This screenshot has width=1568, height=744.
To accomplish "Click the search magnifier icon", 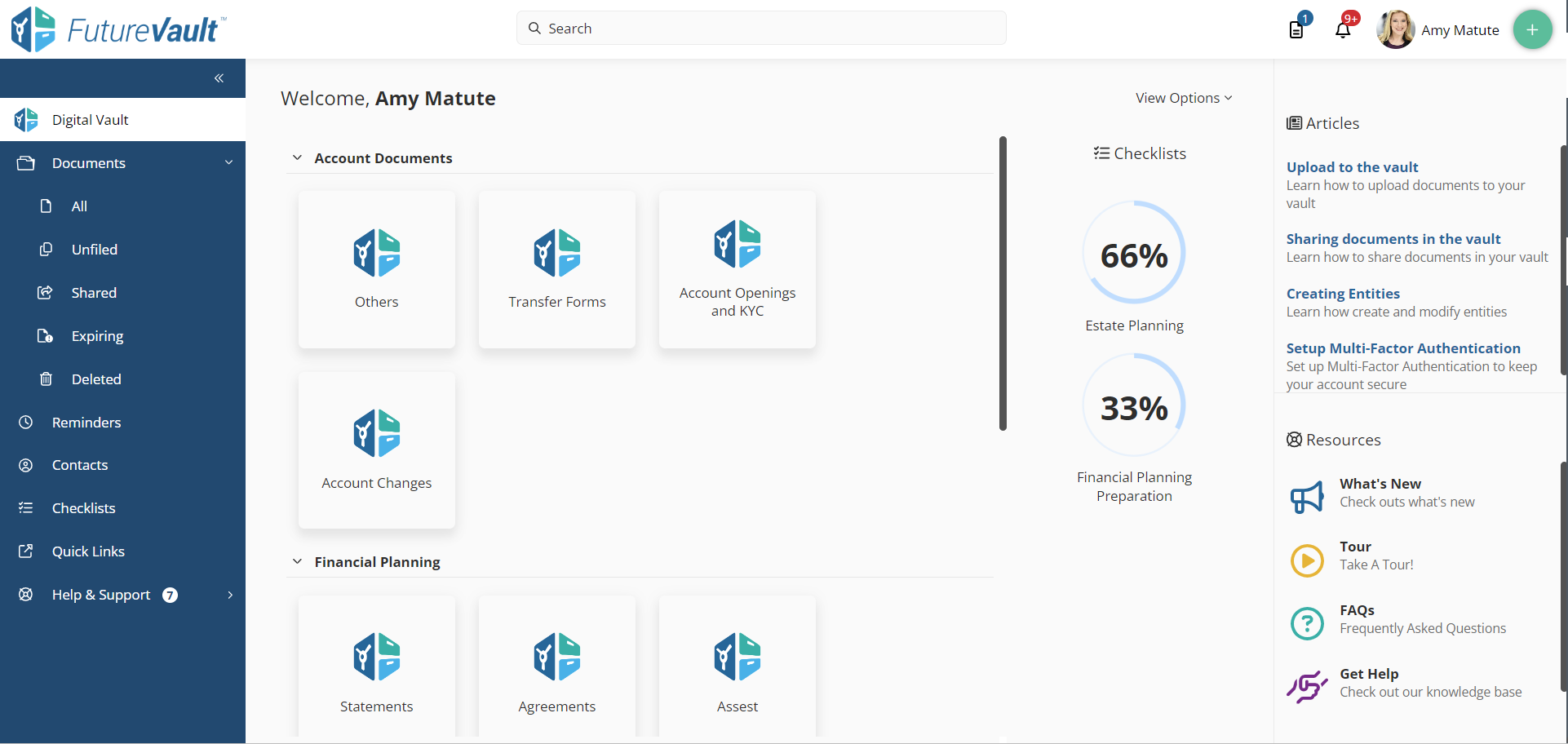I will click(x=534, y=29).
